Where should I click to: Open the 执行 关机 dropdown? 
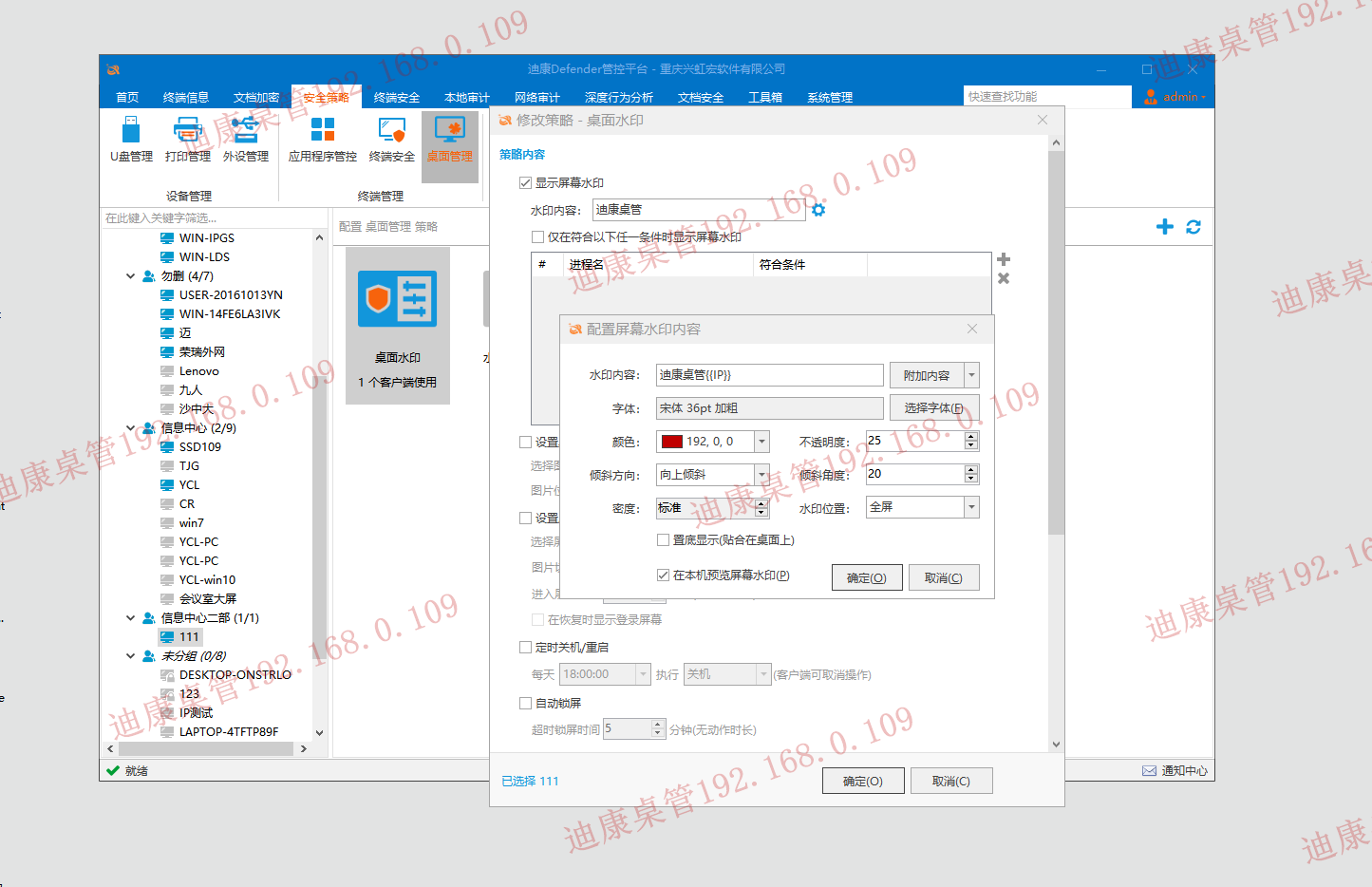(x=763, y=674)
